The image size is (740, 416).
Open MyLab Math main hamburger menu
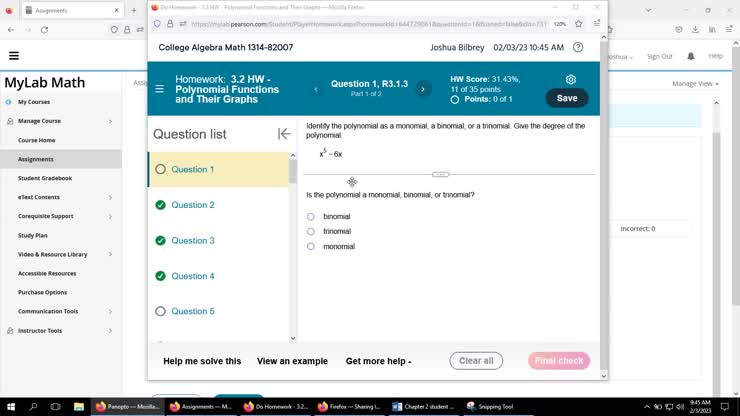(x=14, y=56)
